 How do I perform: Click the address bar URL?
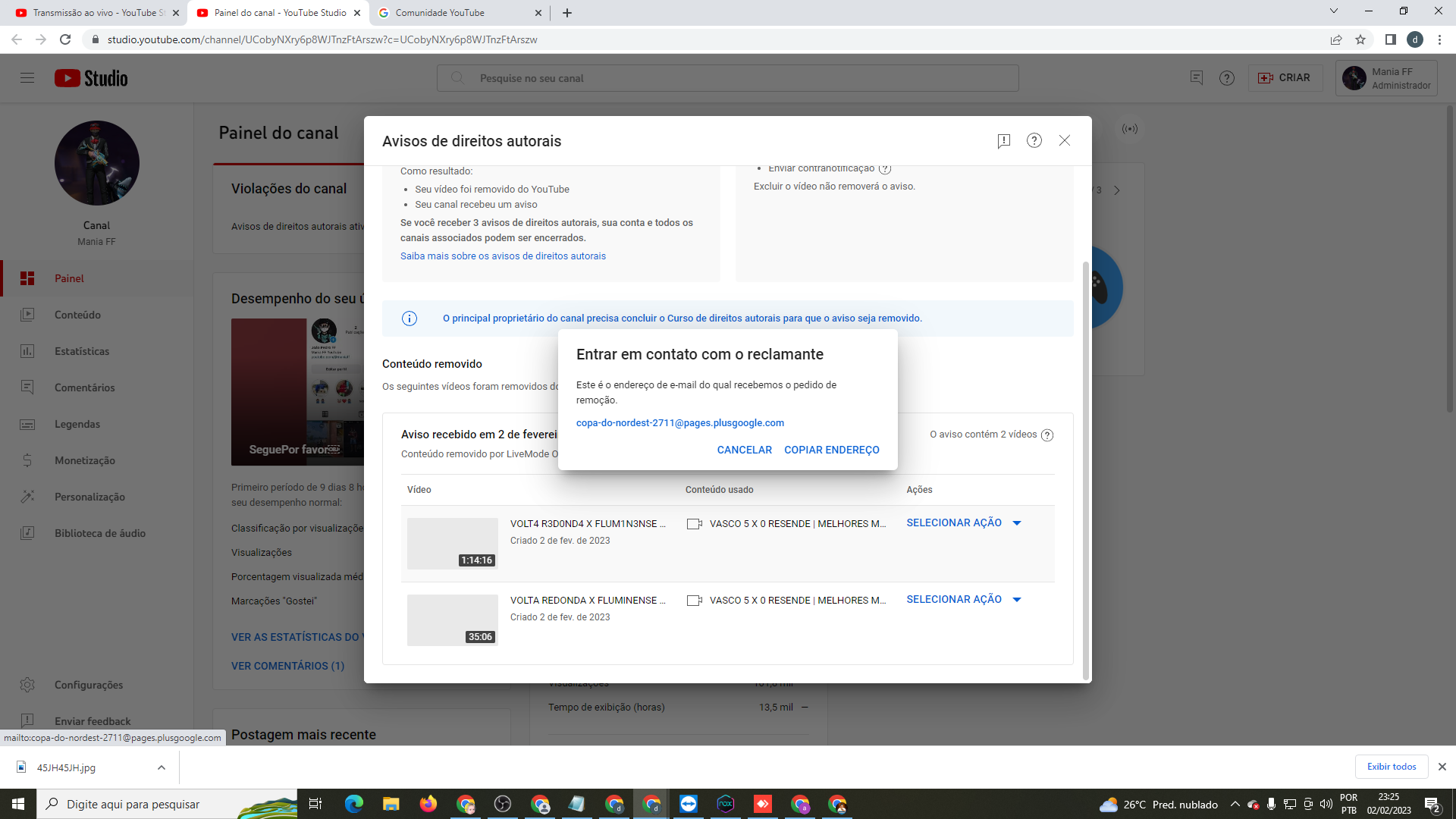[x=322, y=39]
